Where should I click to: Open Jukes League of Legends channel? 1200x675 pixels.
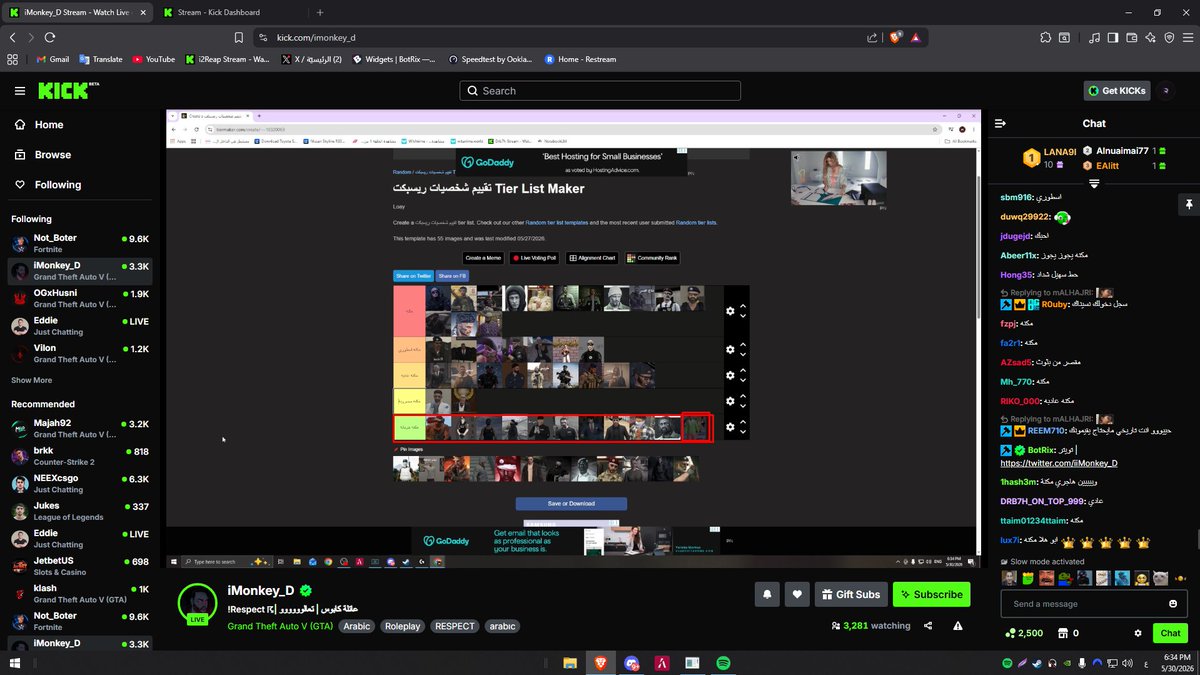80,511
